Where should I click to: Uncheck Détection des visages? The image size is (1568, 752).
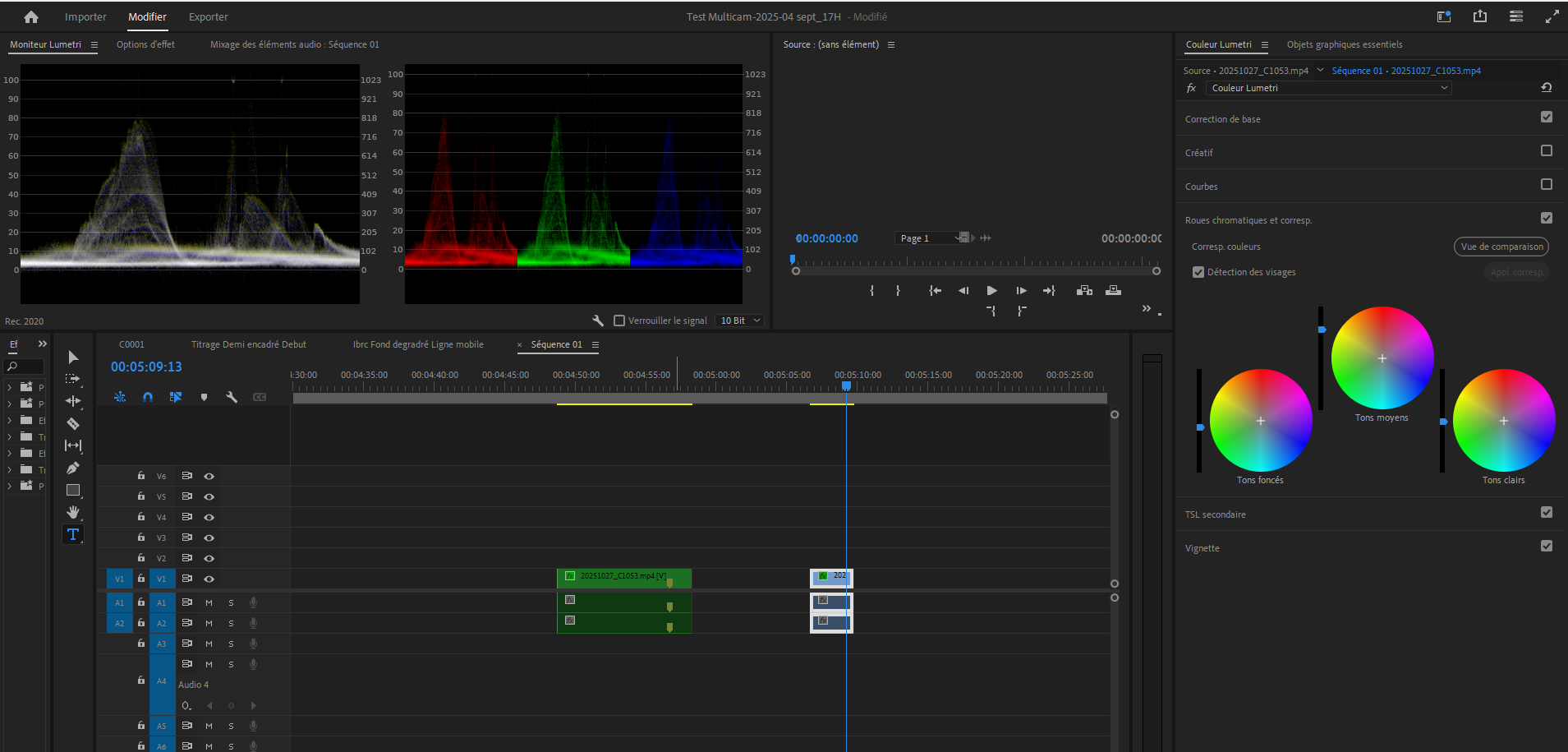(1198, 272)
